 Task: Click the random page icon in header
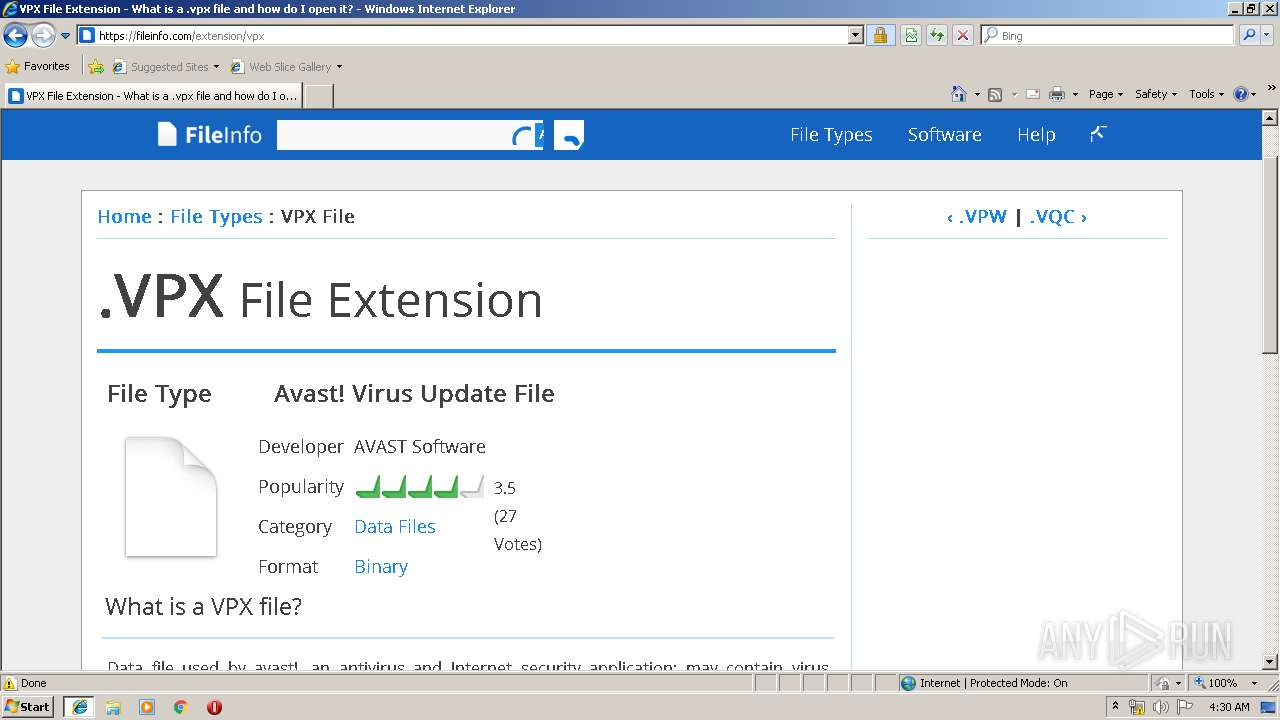coord(1098,133)
